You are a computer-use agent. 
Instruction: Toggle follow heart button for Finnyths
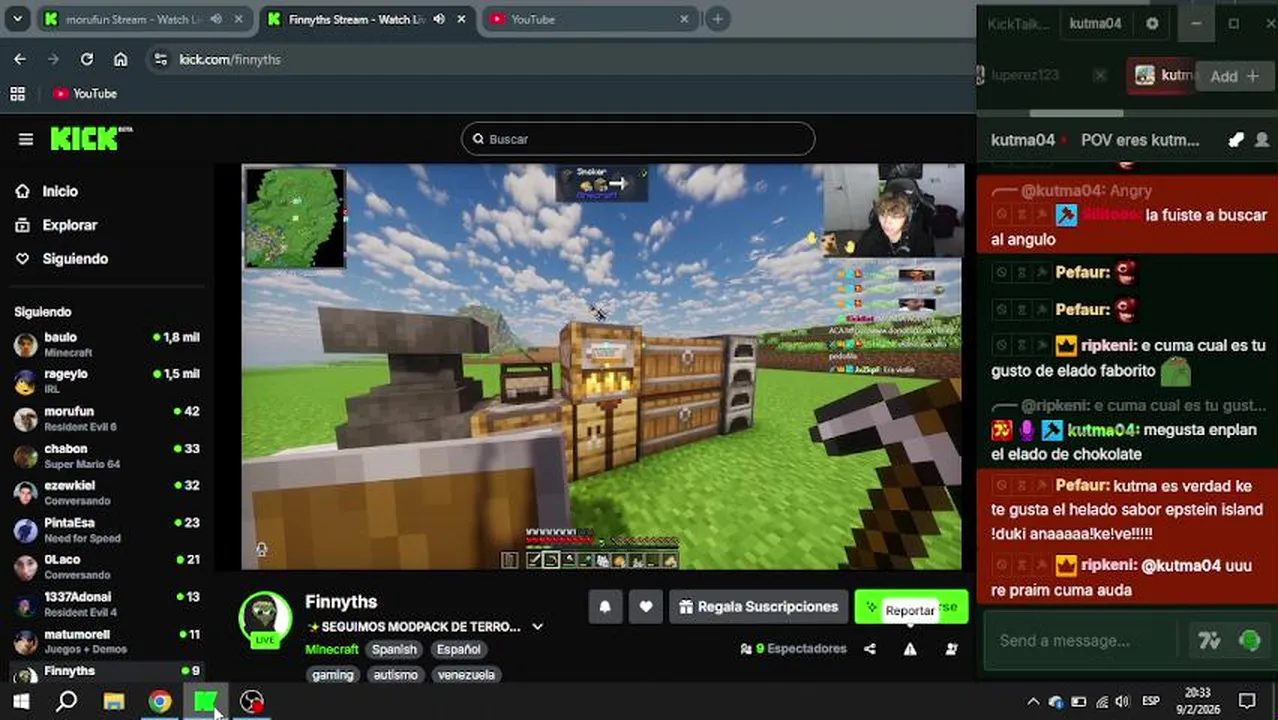pyautogui.click(x=646, y=607)
